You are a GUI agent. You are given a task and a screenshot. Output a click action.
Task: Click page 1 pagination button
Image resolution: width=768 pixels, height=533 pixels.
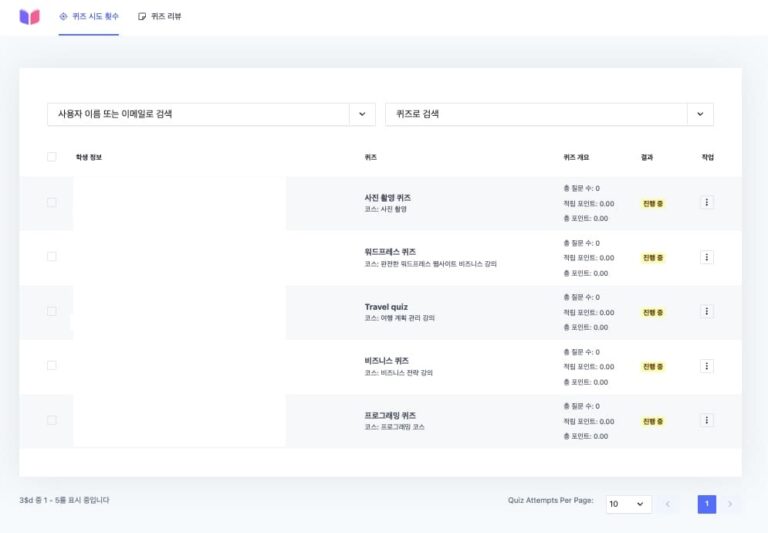pos(707,504)
